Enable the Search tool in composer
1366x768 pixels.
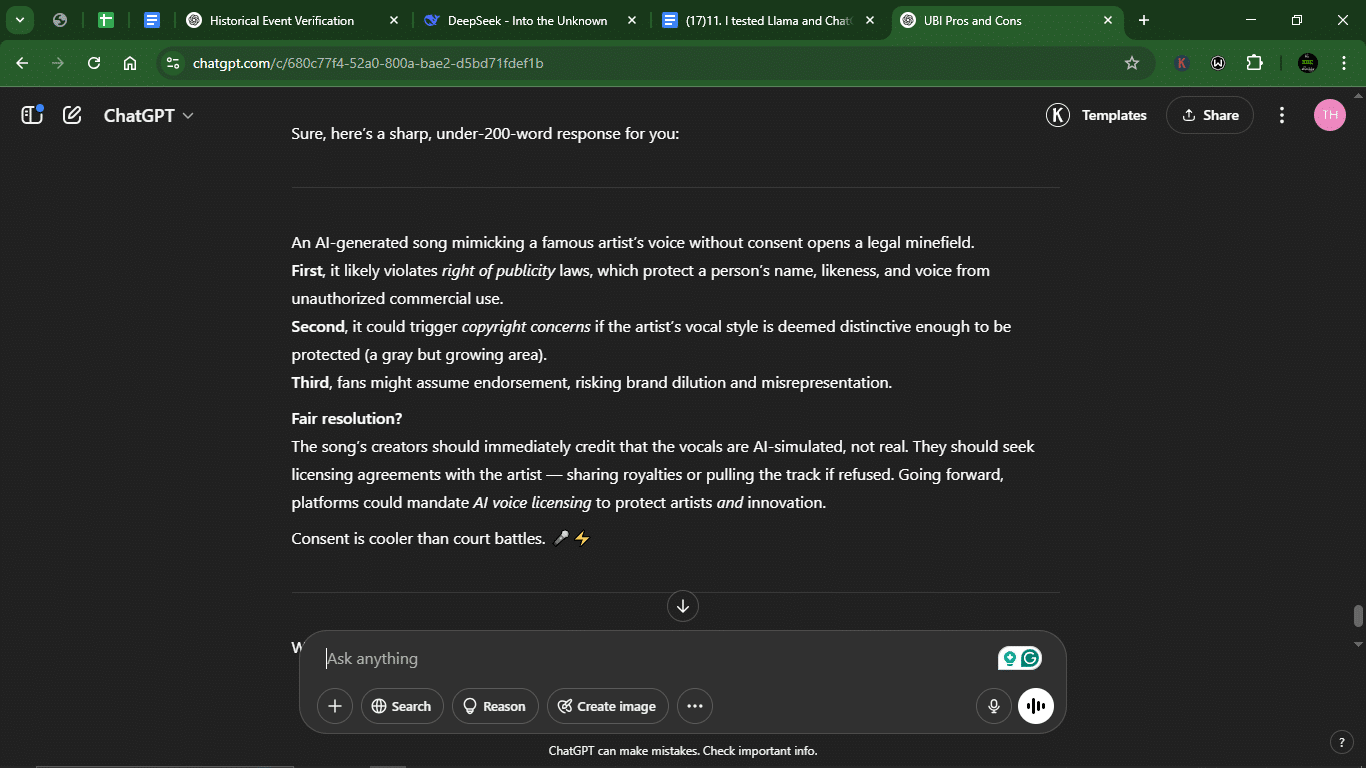coord(402,706)
